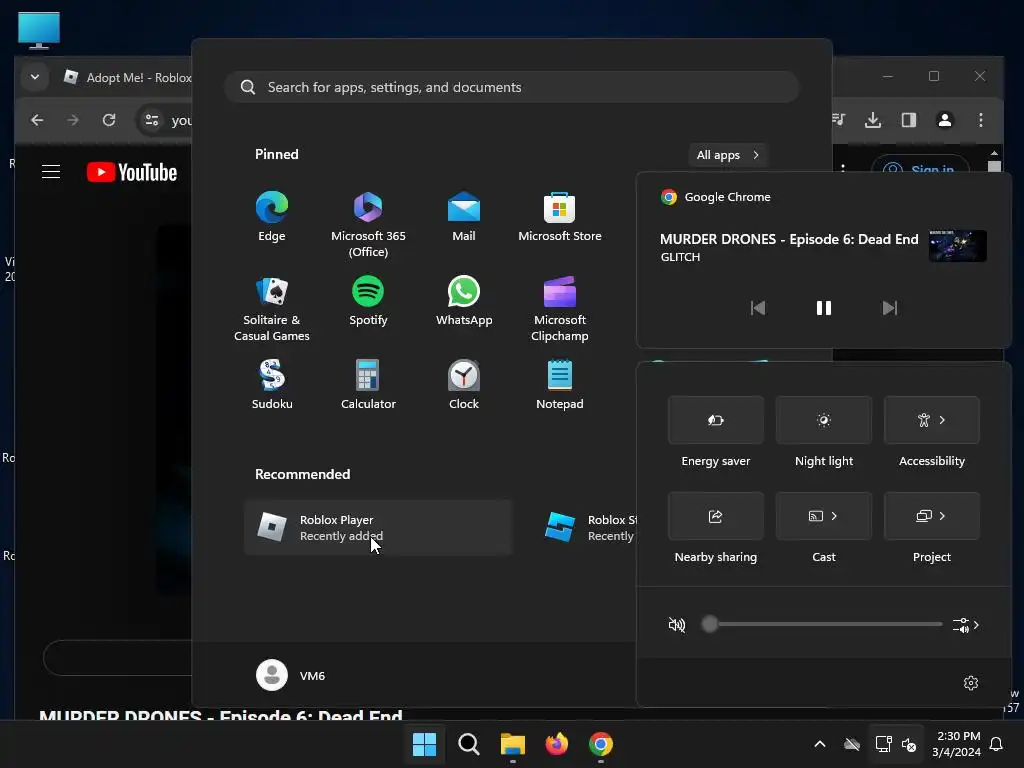Launch Notepad from pinned apps
The height and width of the screenshot is (768, 1024).
point(560,385)
